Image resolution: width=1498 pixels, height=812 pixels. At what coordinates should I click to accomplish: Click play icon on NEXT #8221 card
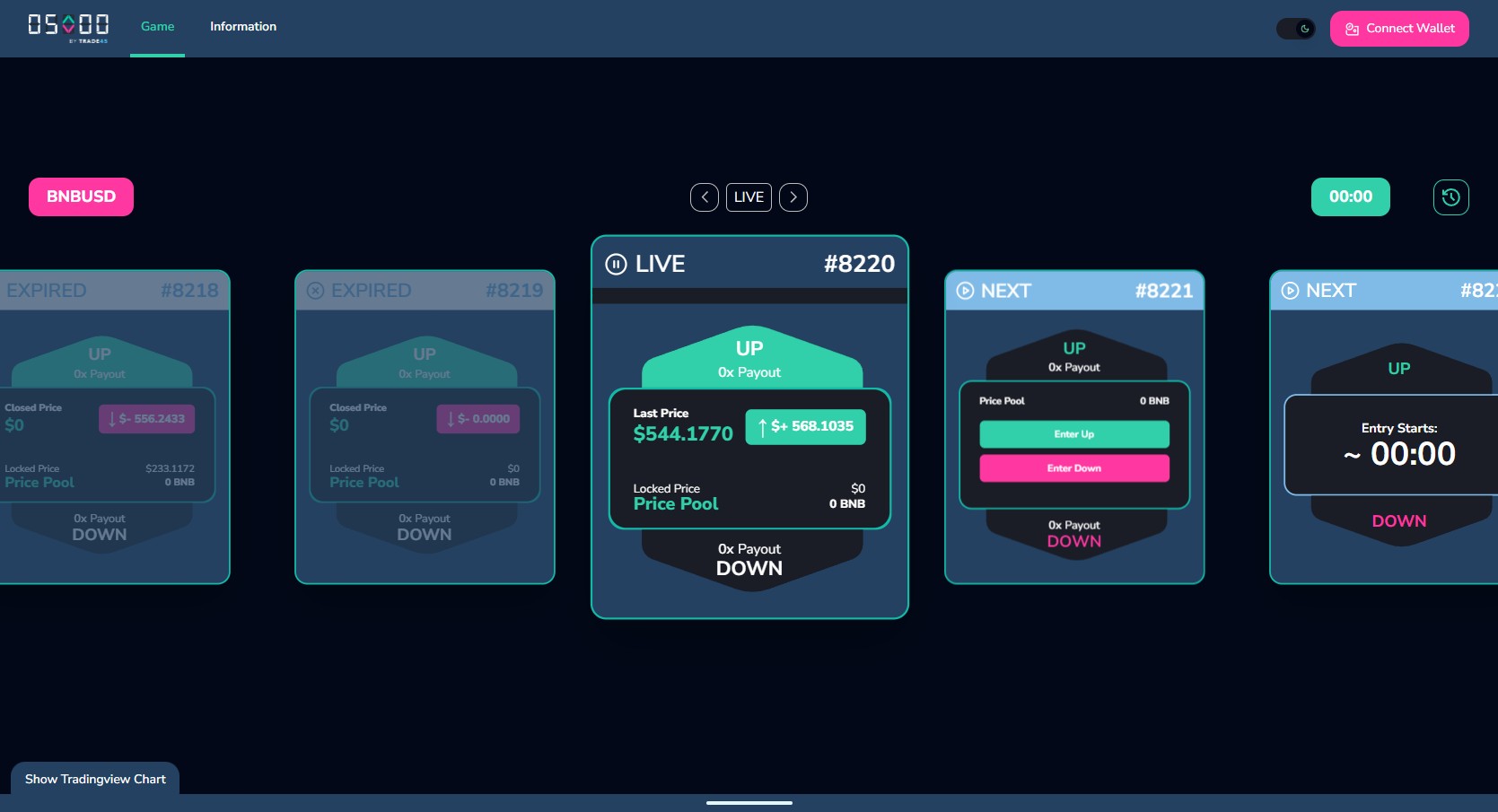point(965,291)
